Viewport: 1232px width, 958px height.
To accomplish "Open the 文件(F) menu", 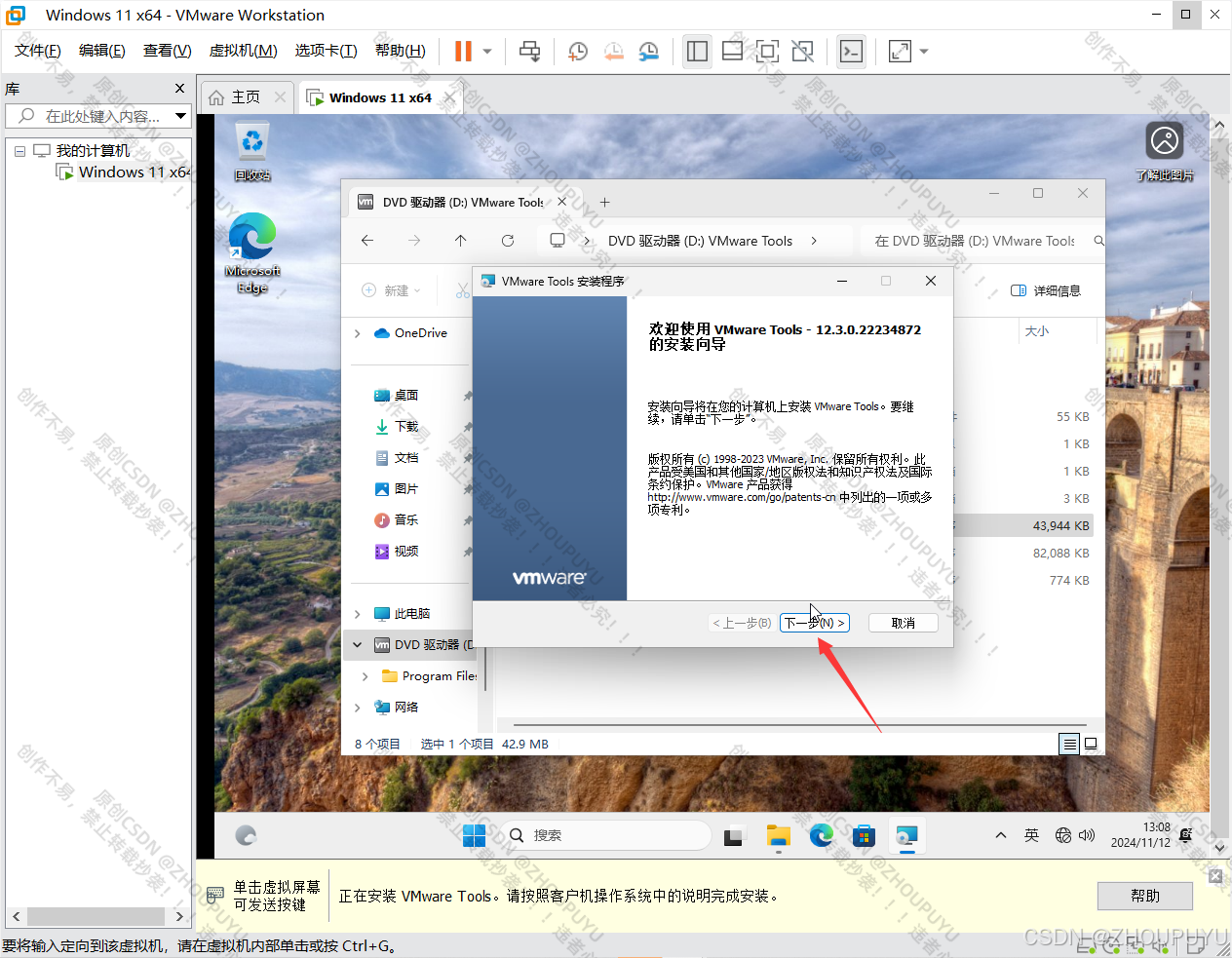I will (x=38, y=51).
